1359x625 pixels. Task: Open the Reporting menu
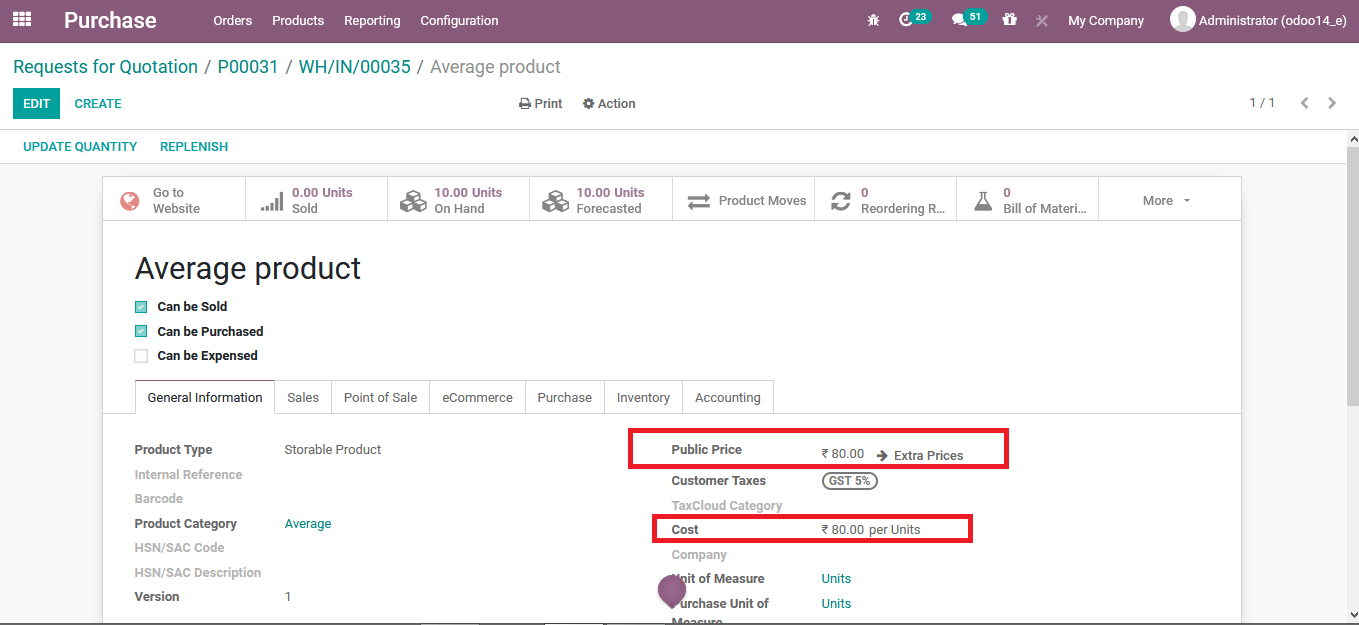pos(372,20)
